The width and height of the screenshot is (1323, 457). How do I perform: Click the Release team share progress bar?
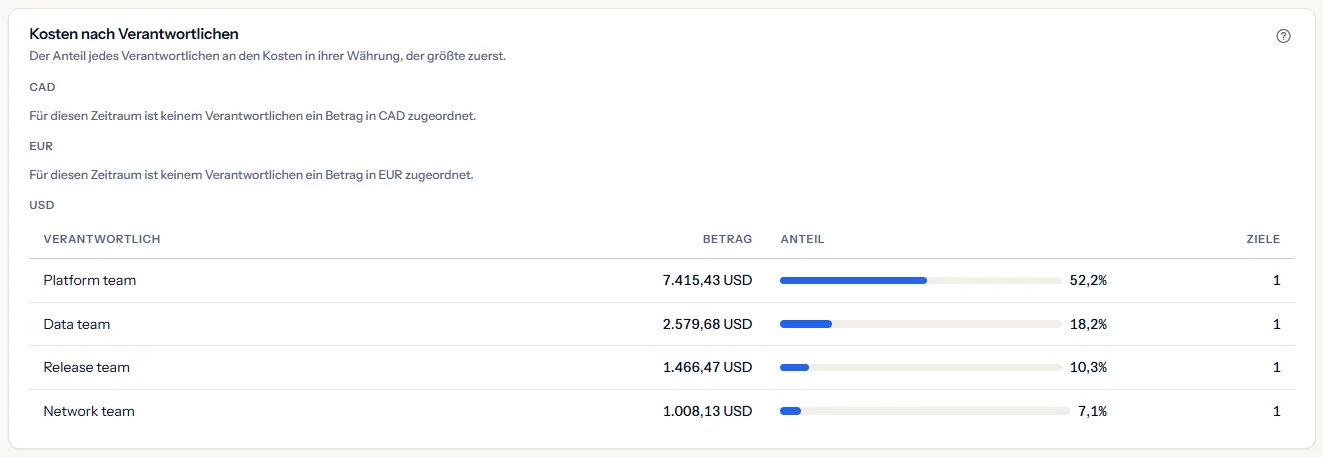coord(921,368)
